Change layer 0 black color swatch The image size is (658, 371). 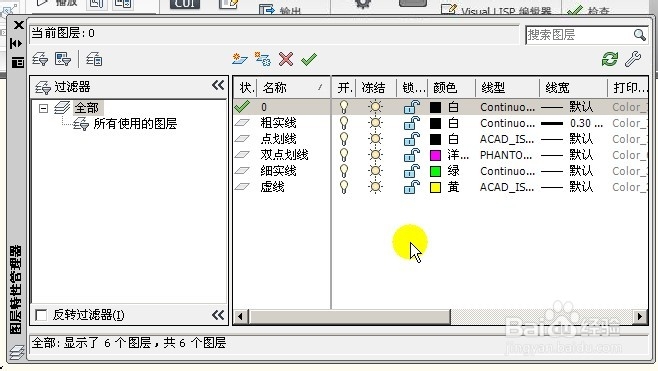tap(436, 107)
